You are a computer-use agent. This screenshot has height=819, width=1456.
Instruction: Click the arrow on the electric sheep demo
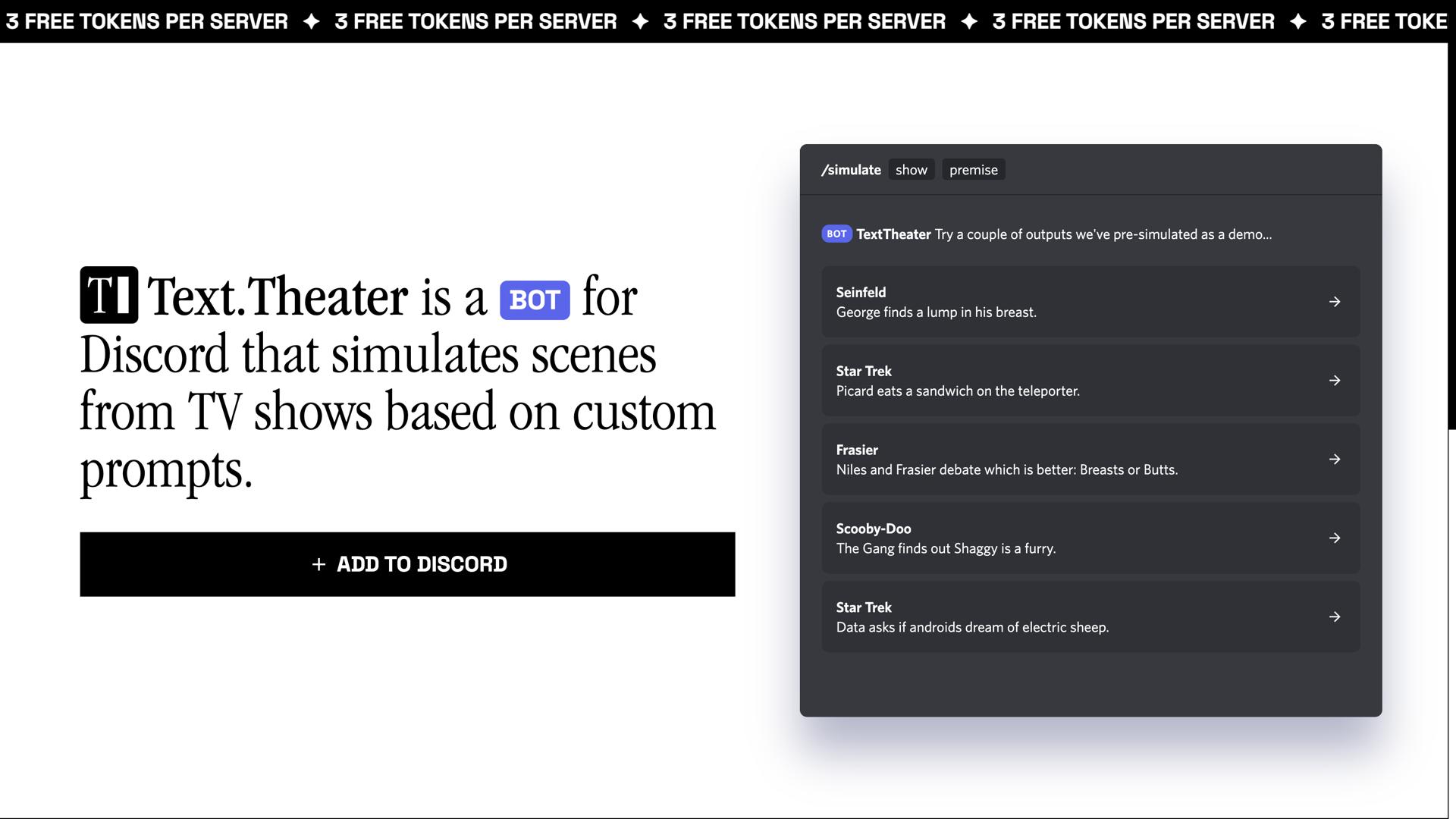pyautogui.click(x=1335, y=617)
